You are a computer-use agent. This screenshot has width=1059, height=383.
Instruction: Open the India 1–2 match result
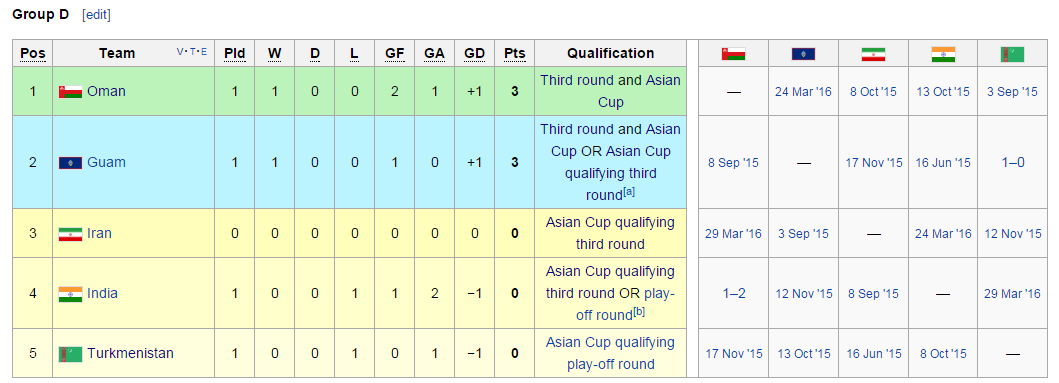coord(733,294)
